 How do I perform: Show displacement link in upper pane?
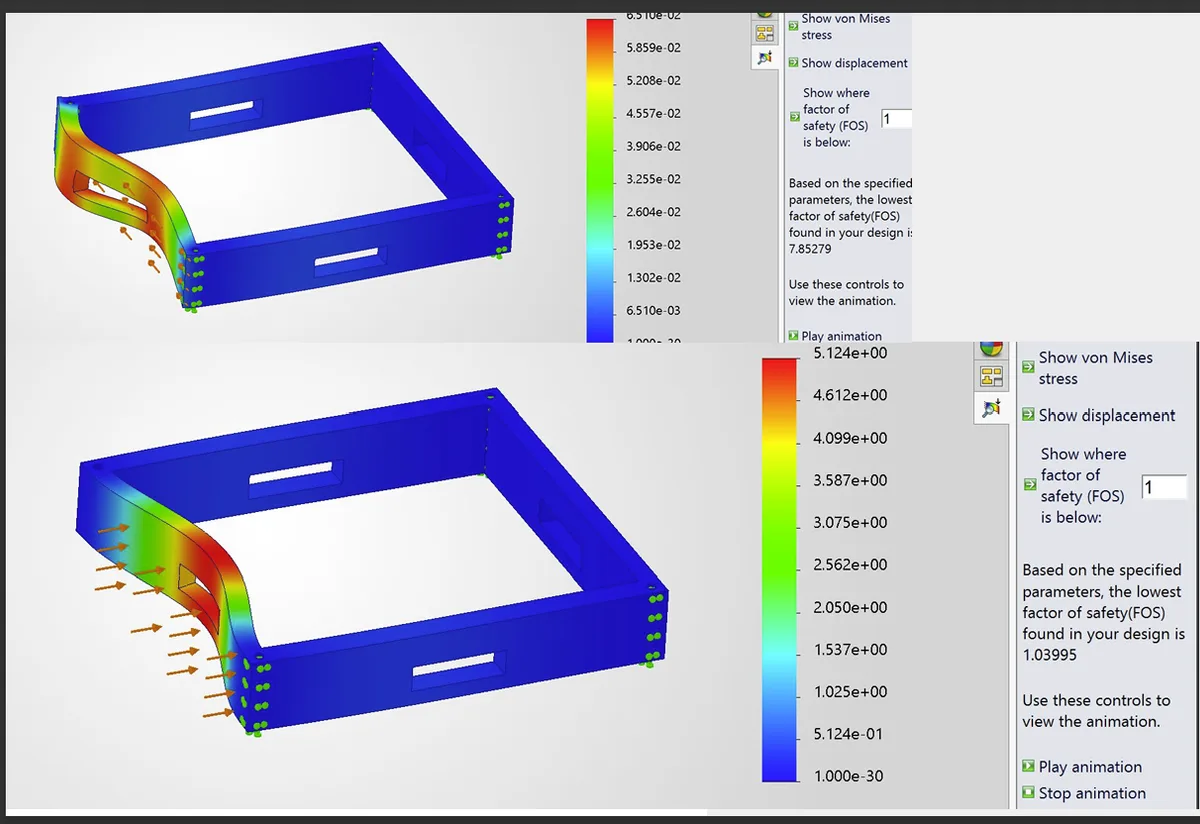854,63
